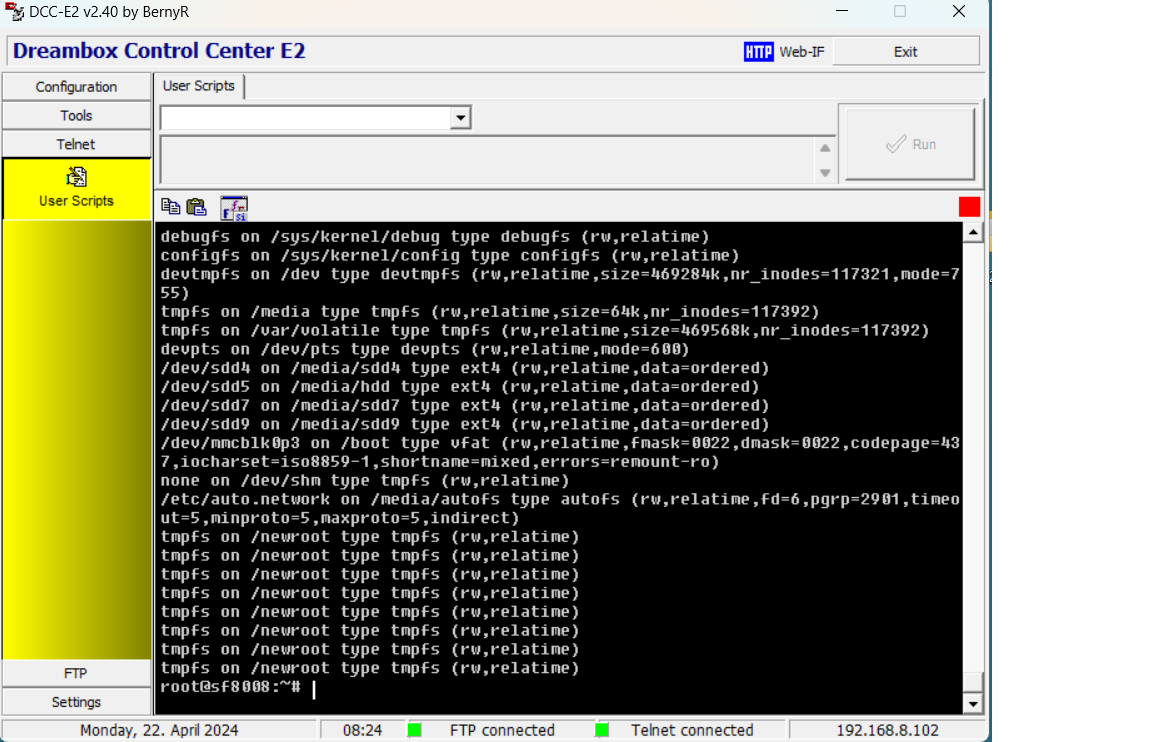The width and height of the screenshot is (1152, 742).
Task: Run the selected user script
Action: (910, 144)
